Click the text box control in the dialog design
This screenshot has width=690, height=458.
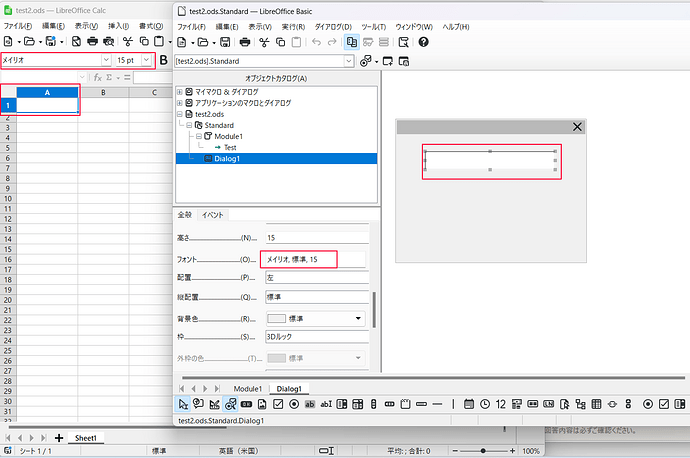click(491, 161)
